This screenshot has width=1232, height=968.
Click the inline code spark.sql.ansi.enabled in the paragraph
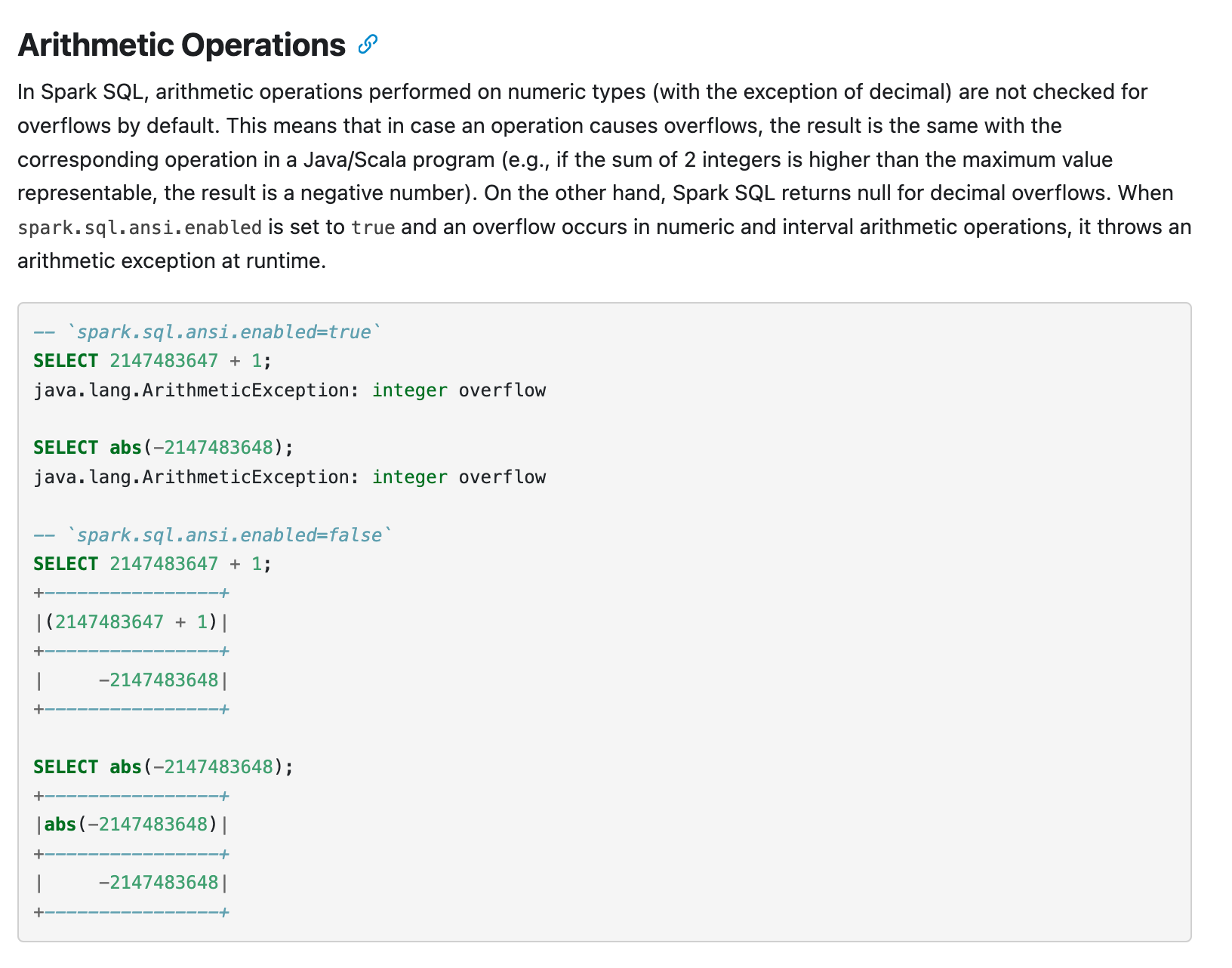pos(140,227)
